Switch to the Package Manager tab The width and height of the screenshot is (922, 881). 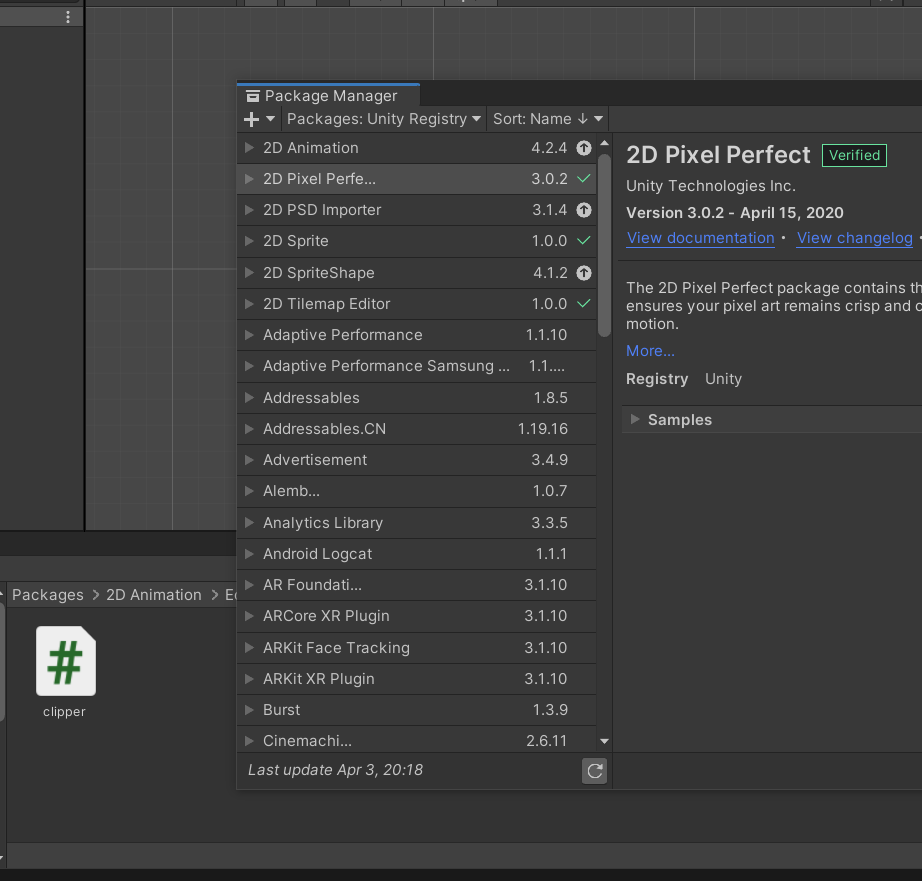[x=328, y=96]
